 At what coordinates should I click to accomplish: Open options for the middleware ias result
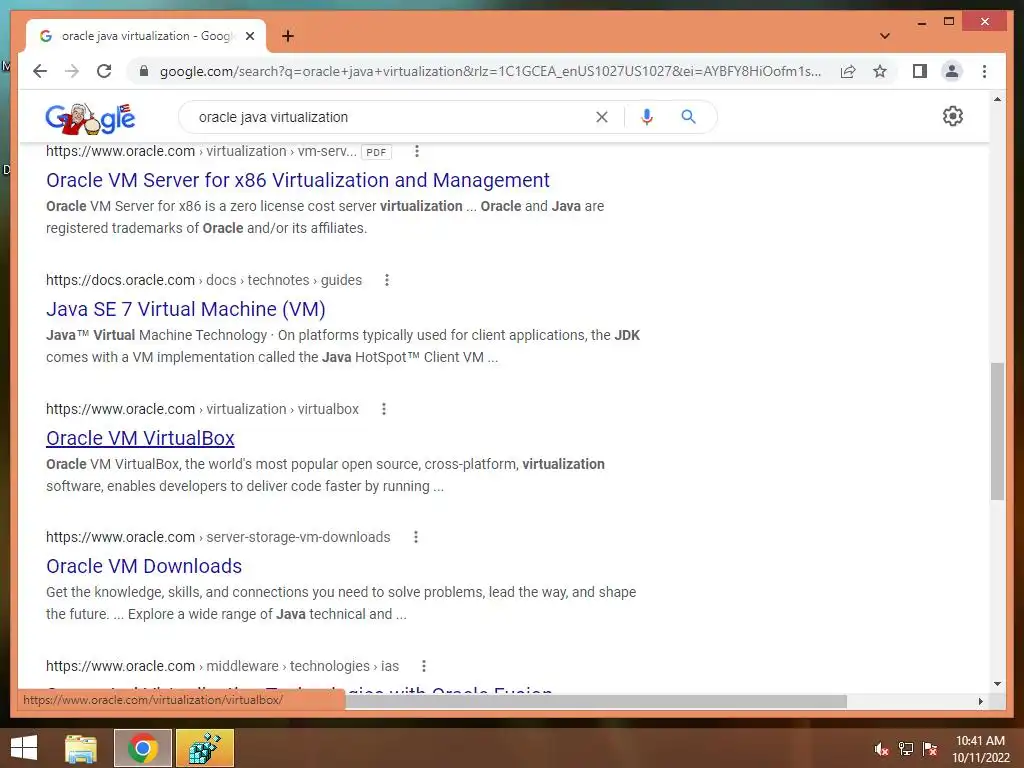click(x=424, y=666)
